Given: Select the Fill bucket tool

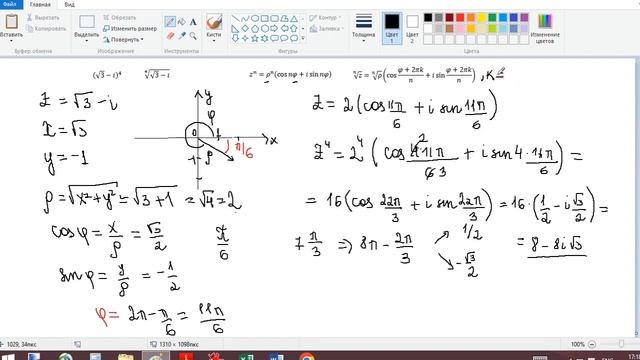Looking at the screenshot, I should (x=182, y=22).
